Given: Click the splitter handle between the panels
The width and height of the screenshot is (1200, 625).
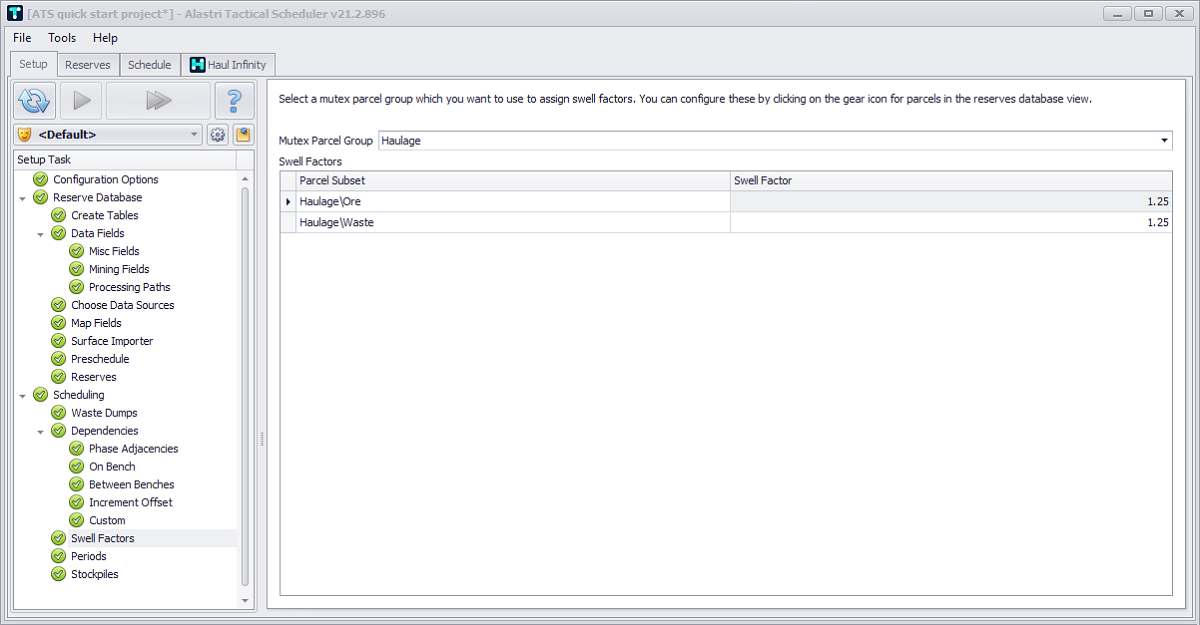Looking at the screenshot, I should (262, 439).
